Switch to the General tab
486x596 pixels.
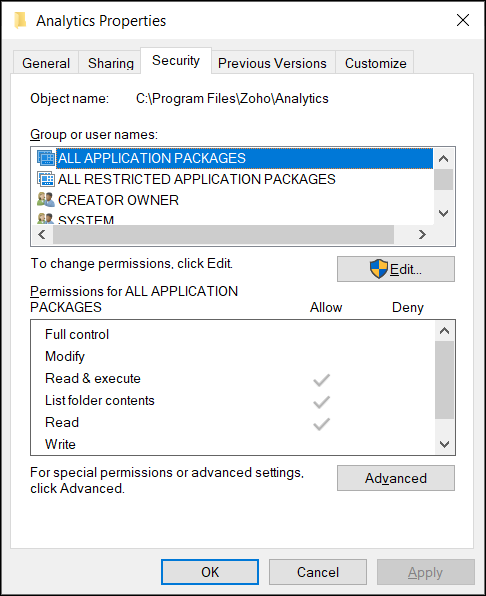(46, 63)
